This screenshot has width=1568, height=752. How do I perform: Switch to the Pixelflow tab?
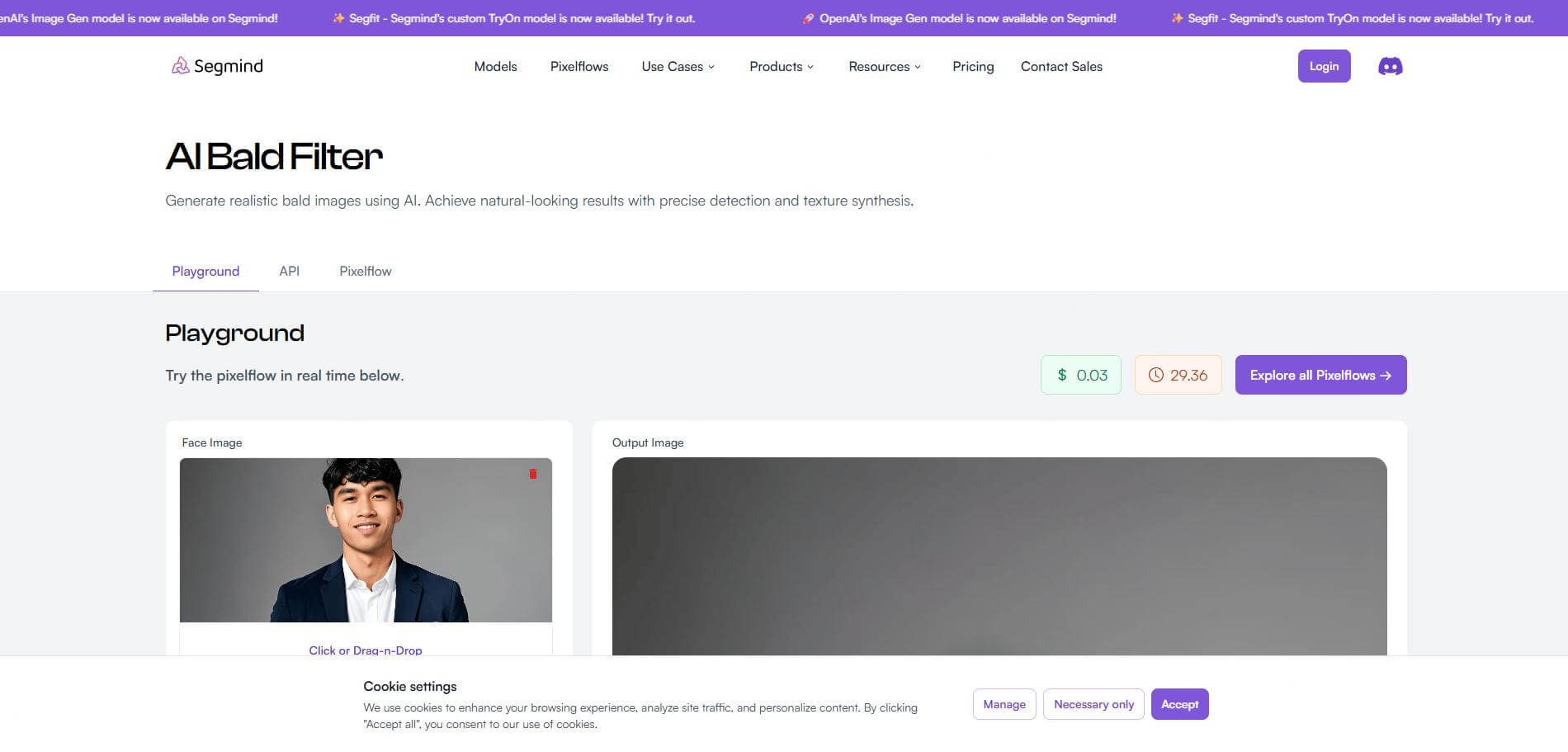pos(366,272)
